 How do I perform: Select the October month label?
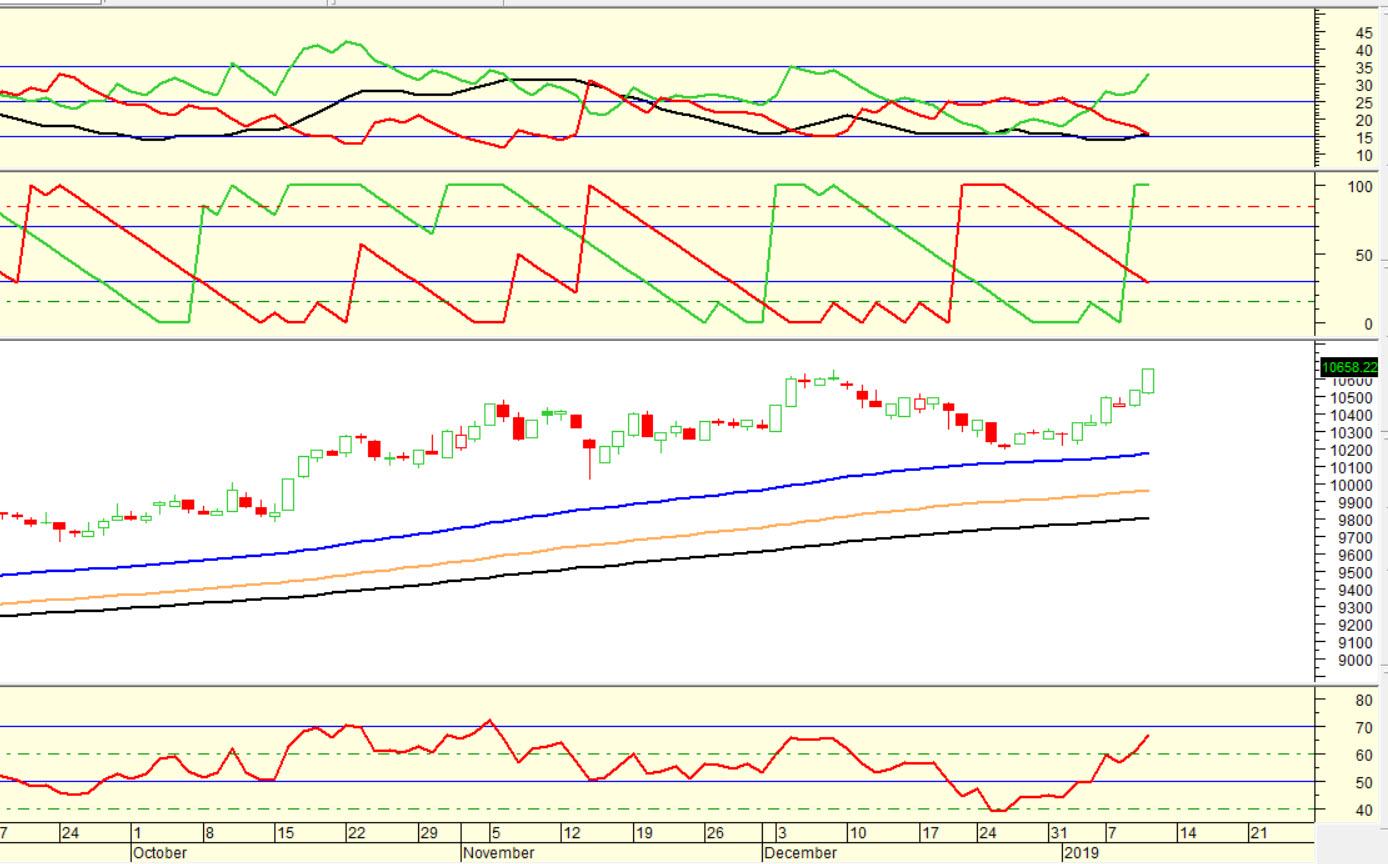click(x=160, y=853)
